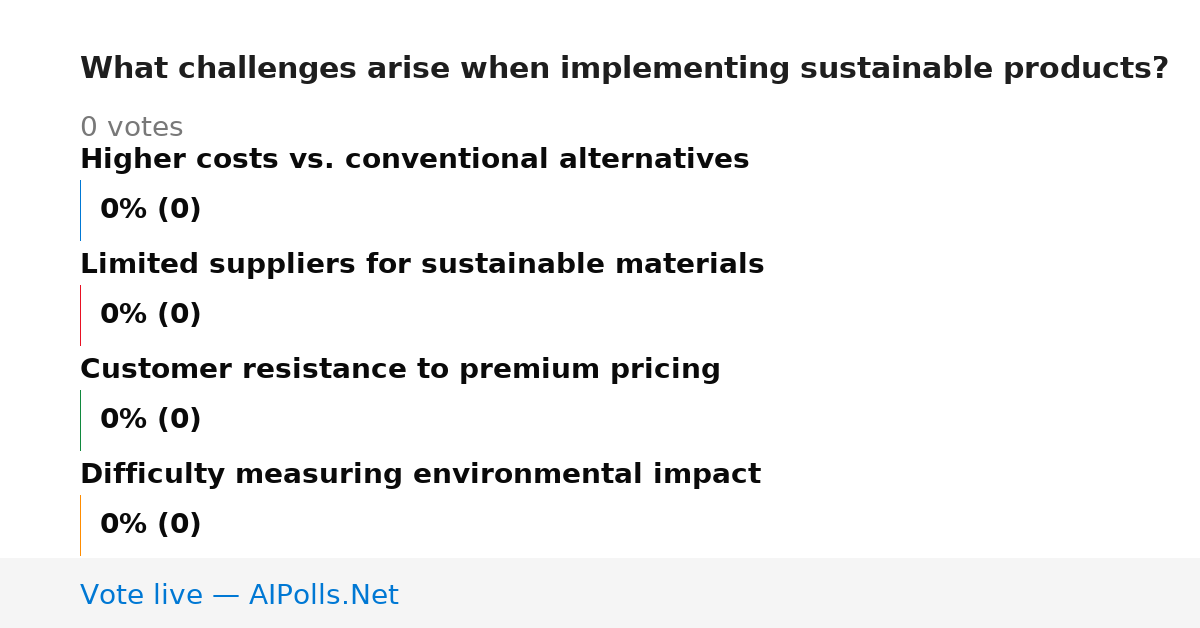The height and width of the screenshot is (628, 1200).
Task: Select Limited suppliers for sustainable materials option
Action: [422, 264]
